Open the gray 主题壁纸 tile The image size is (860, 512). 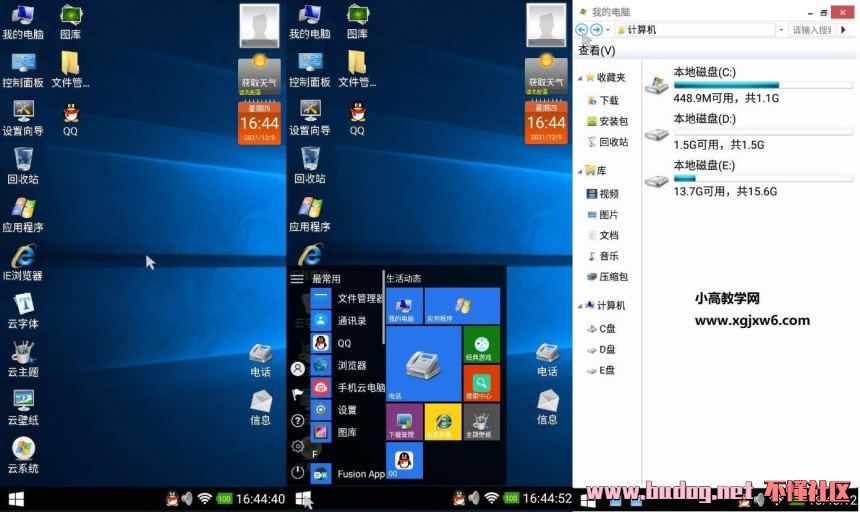[x=482, y=422]
